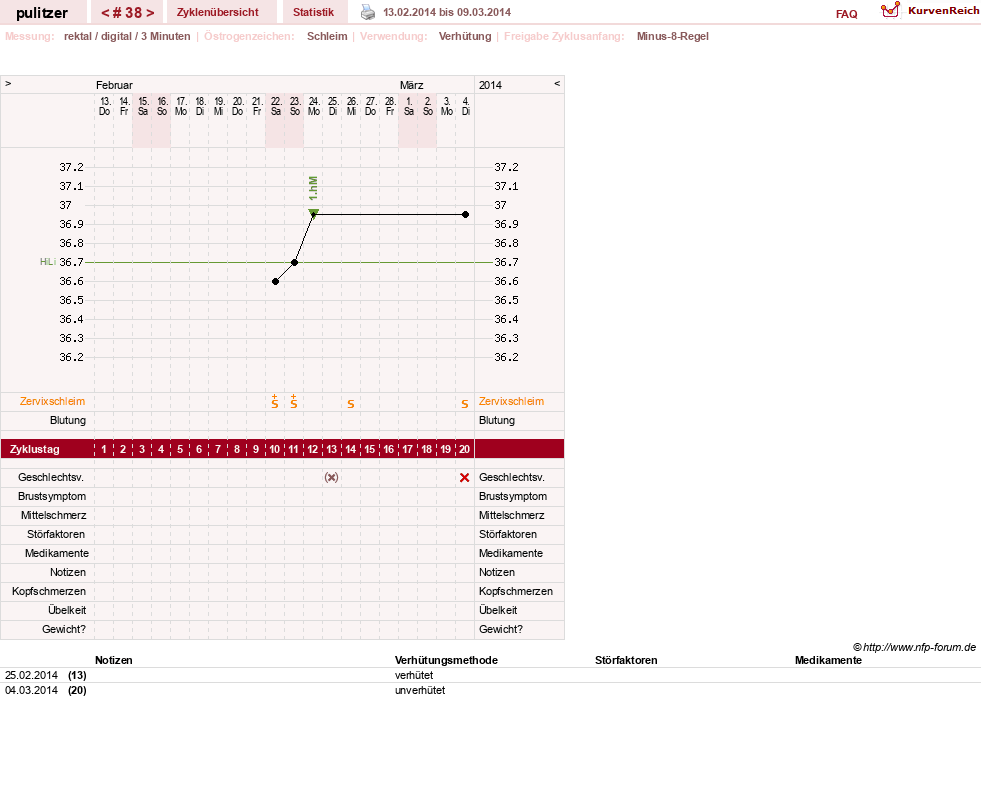Click the printer icon
The image size is (981, 799).
coord(368,12)
